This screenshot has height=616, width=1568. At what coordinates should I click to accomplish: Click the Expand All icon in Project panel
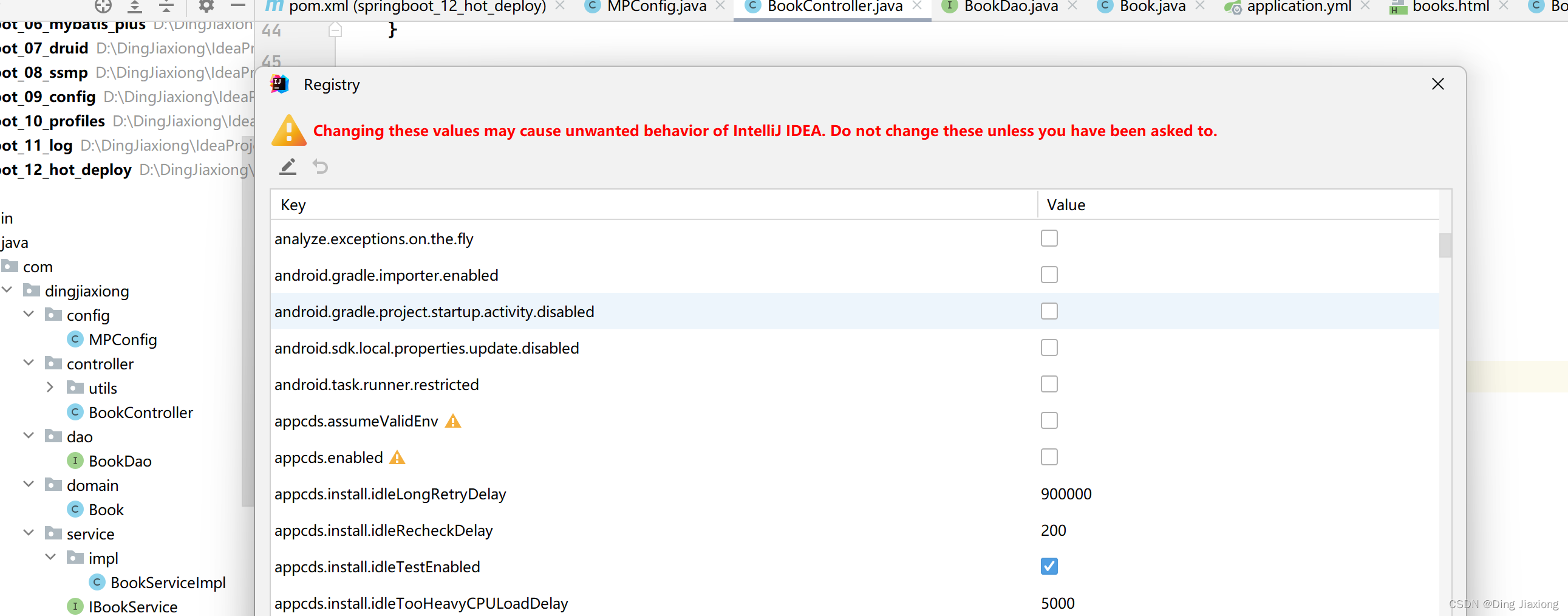coord(135,6)
